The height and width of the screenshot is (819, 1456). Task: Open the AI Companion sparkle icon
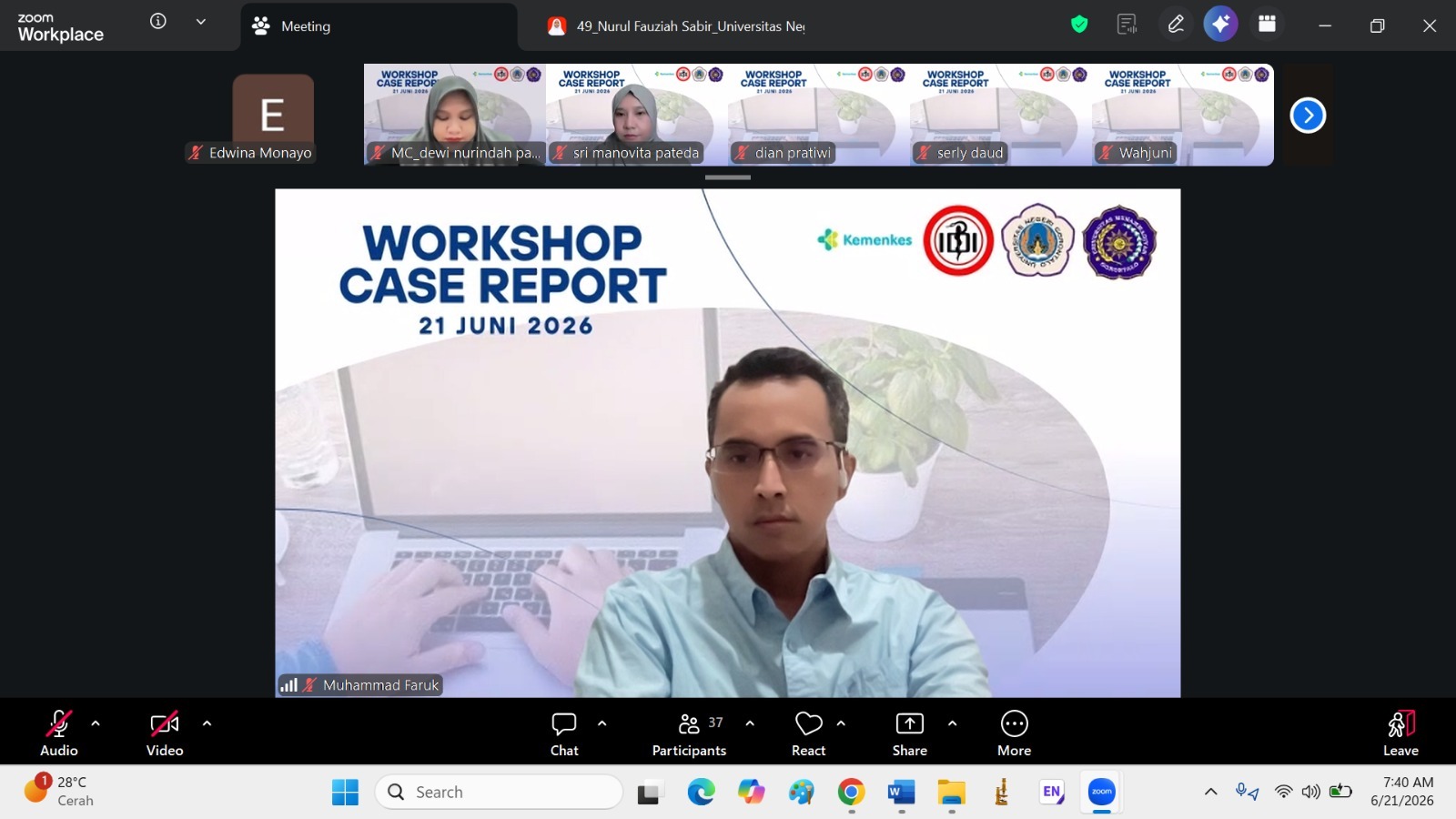coord(1220,25)
